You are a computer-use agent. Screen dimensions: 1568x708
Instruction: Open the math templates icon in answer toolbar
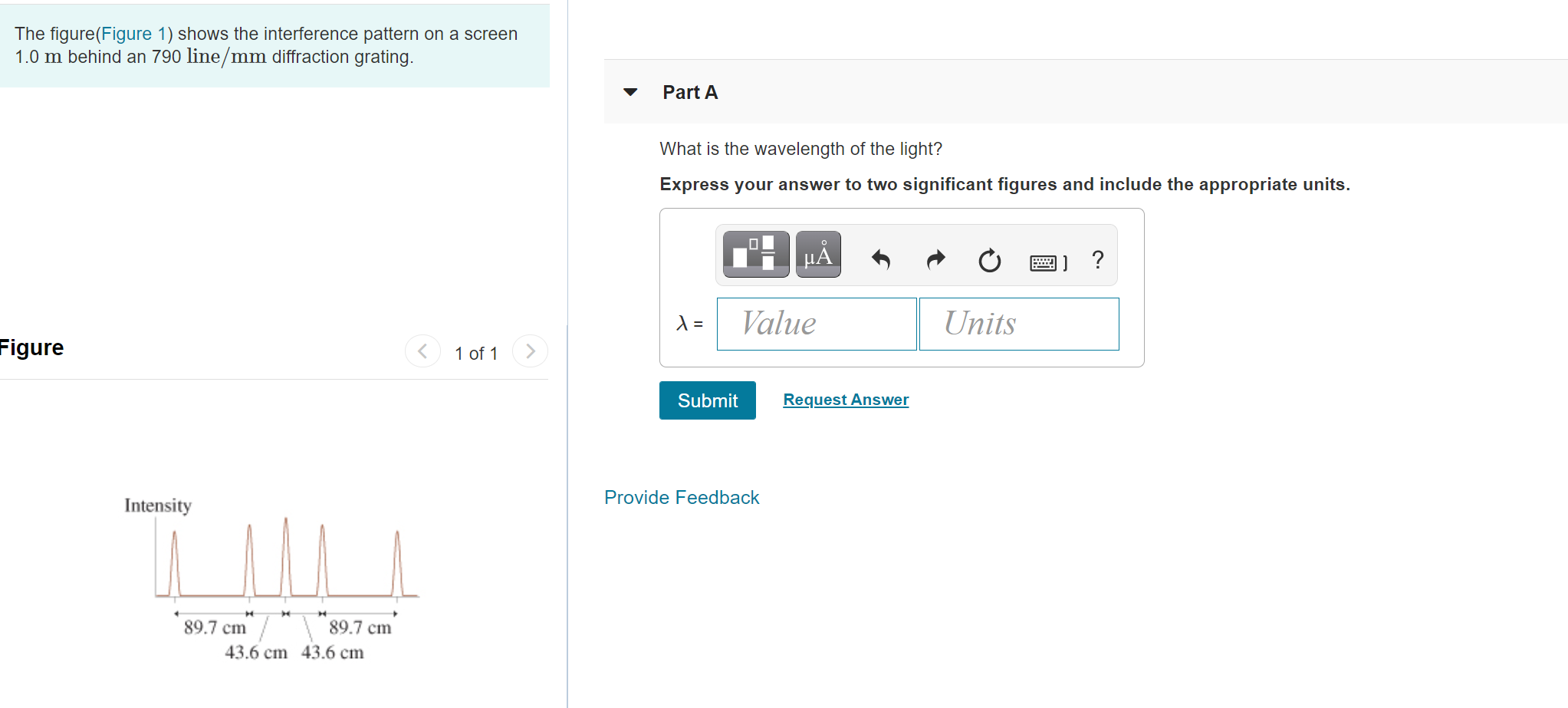(x=756, y=254)
